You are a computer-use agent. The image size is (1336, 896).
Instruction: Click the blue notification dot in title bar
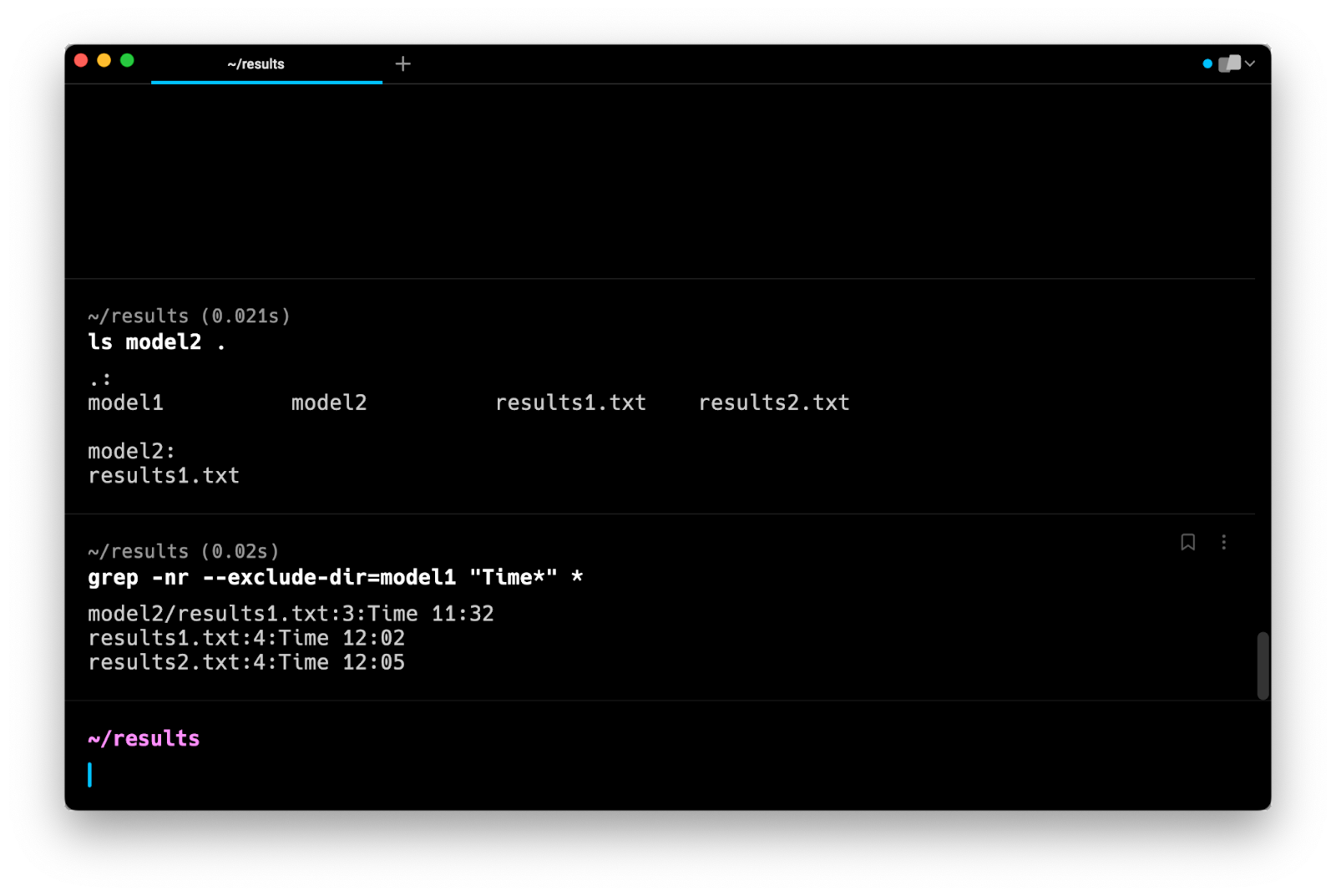[x=1206, y=63]
